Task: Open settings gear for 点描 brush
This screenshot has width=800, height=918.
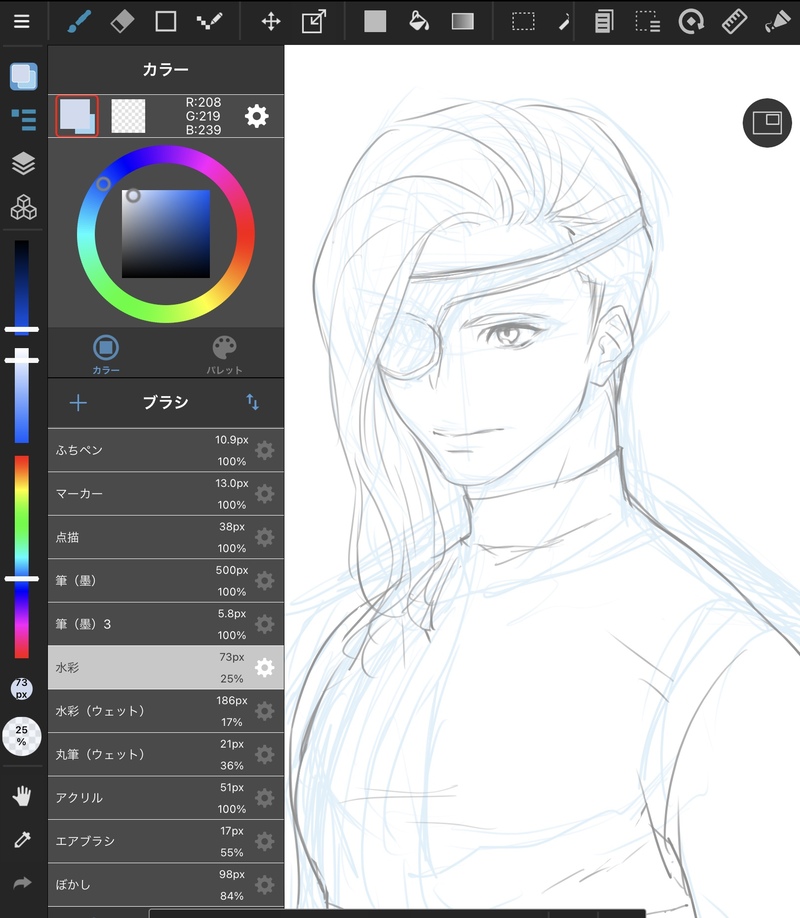Action: (x=265, y=537)
